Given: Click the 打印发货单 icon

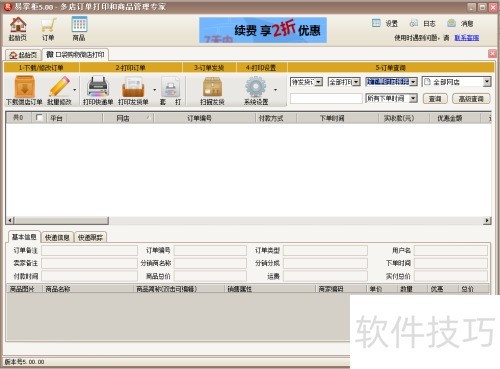Looking at the screenshot, I should click(x=133, y=87).
